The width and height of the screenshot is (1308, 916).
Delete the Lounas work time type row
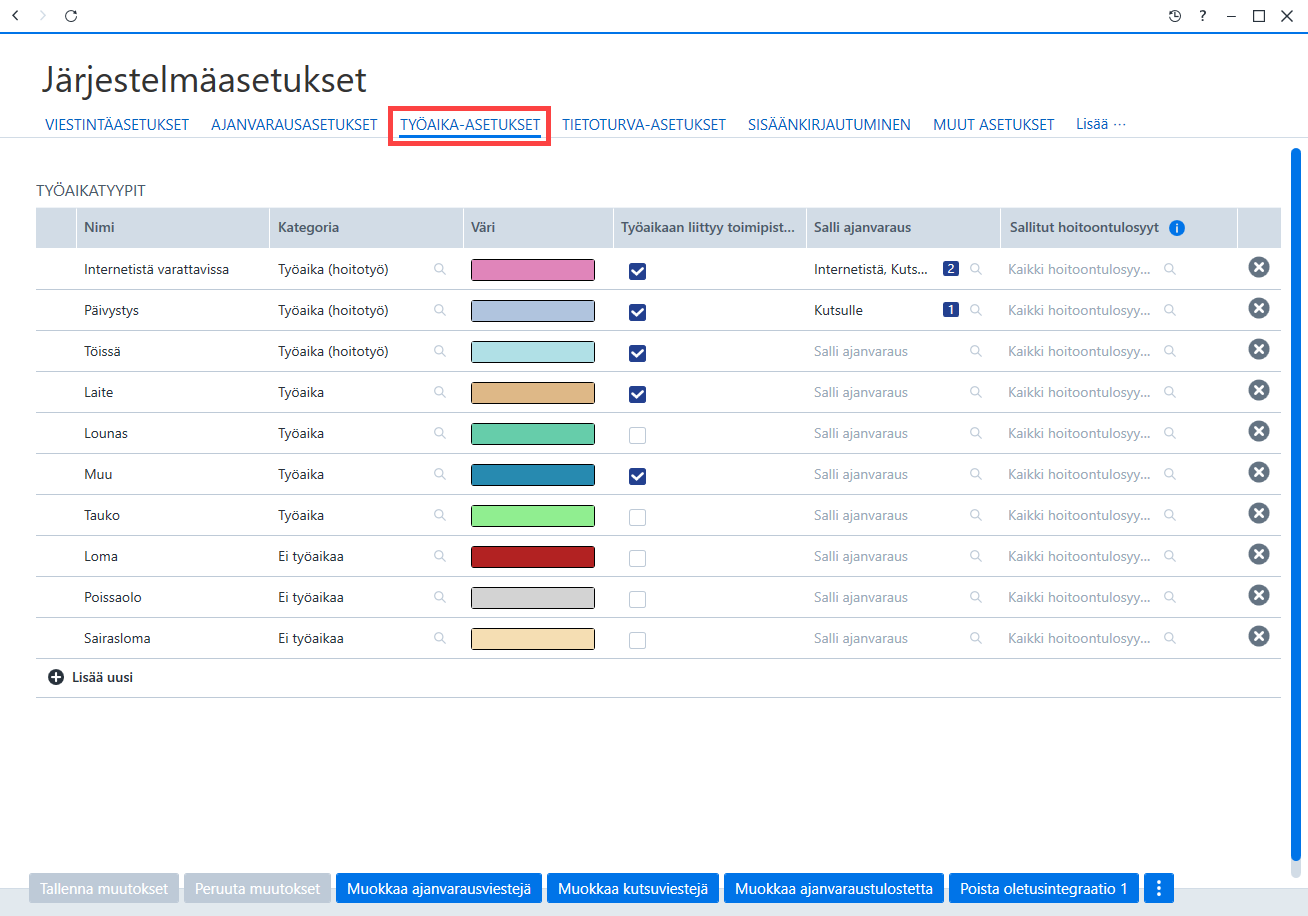click(x=1259, y=431)
